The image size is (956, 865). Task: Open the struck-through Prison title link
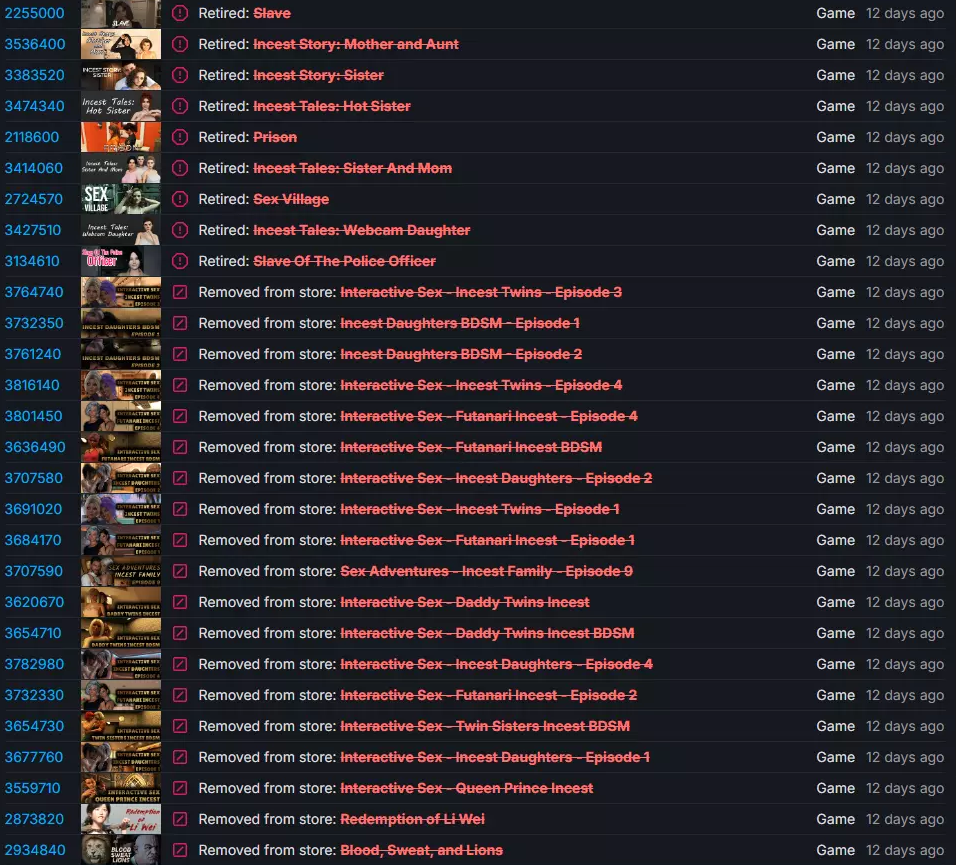[275, 137]
